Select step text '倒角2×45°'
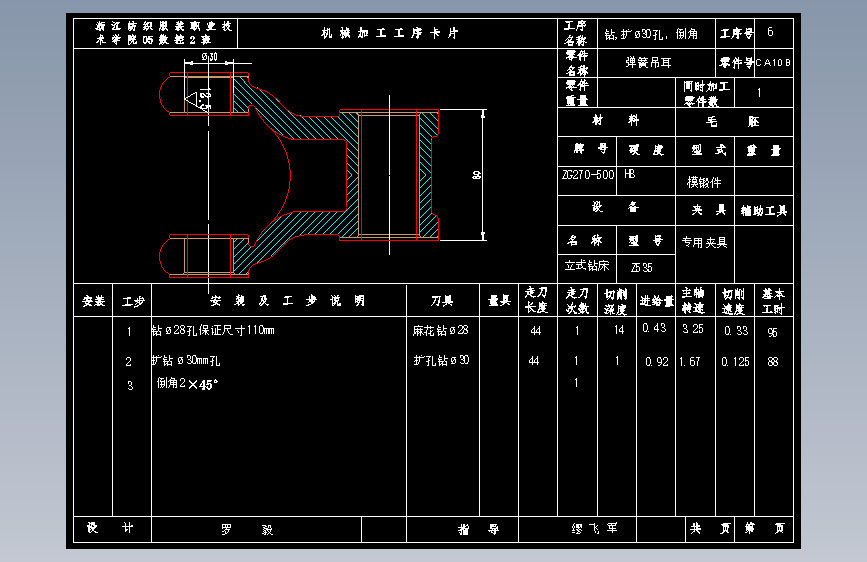The image size is (867, 562). coord(187,383)
